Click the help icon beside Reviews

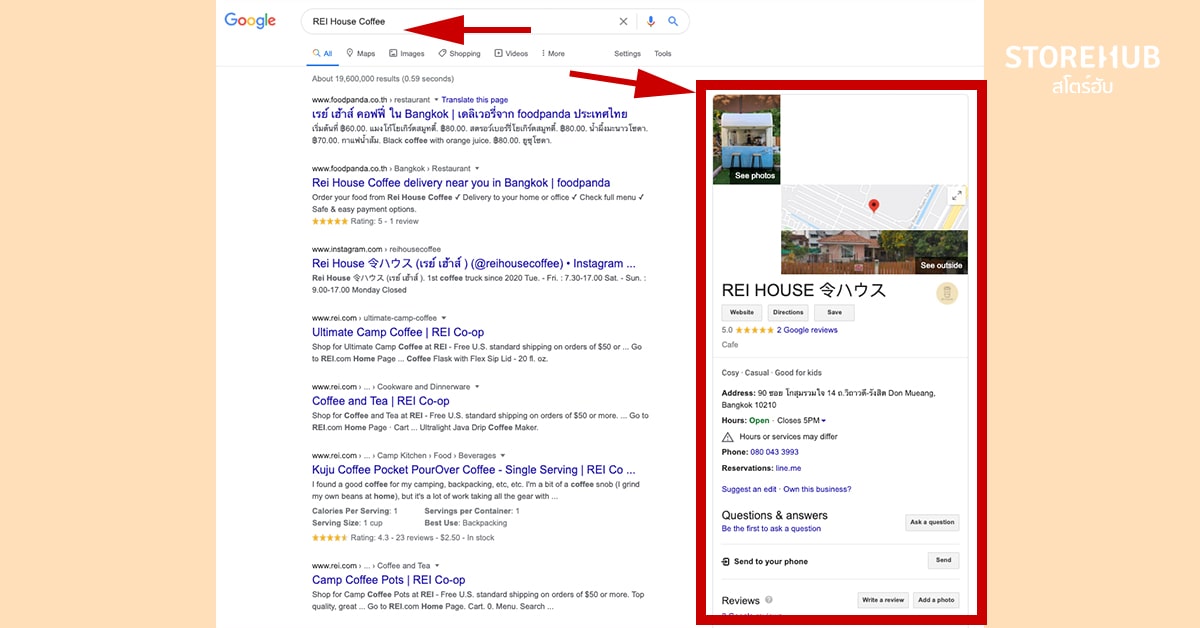(769, 601)
